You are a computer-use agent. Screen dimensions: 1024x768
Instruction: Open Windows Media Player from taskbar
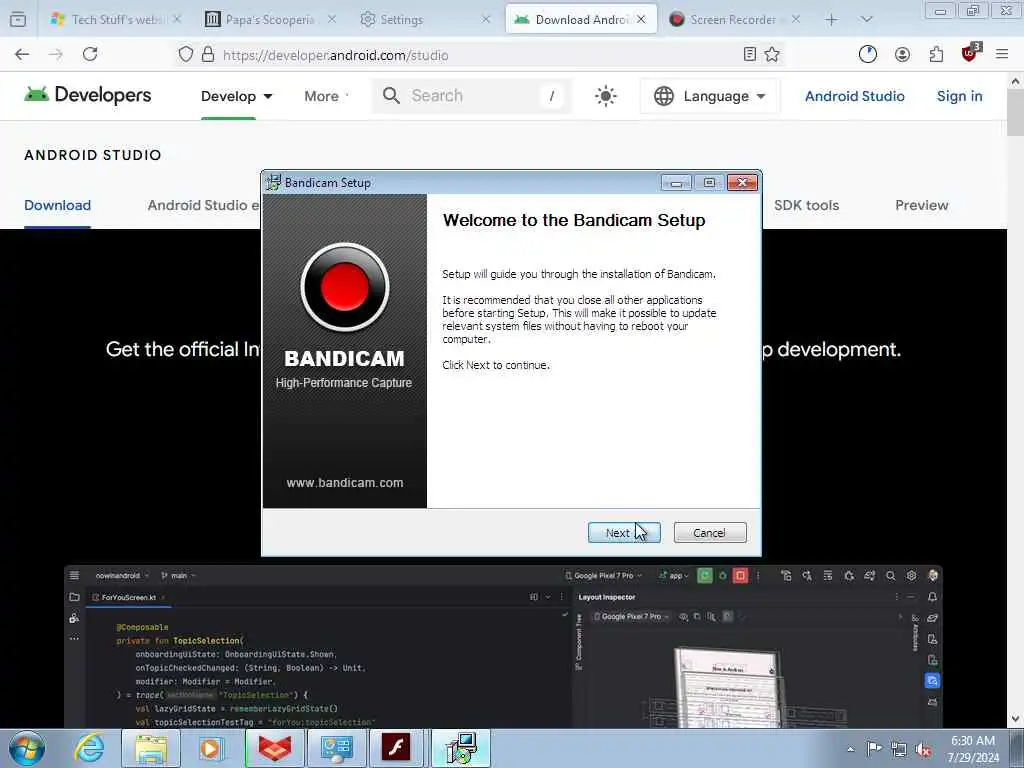point(210,748)
